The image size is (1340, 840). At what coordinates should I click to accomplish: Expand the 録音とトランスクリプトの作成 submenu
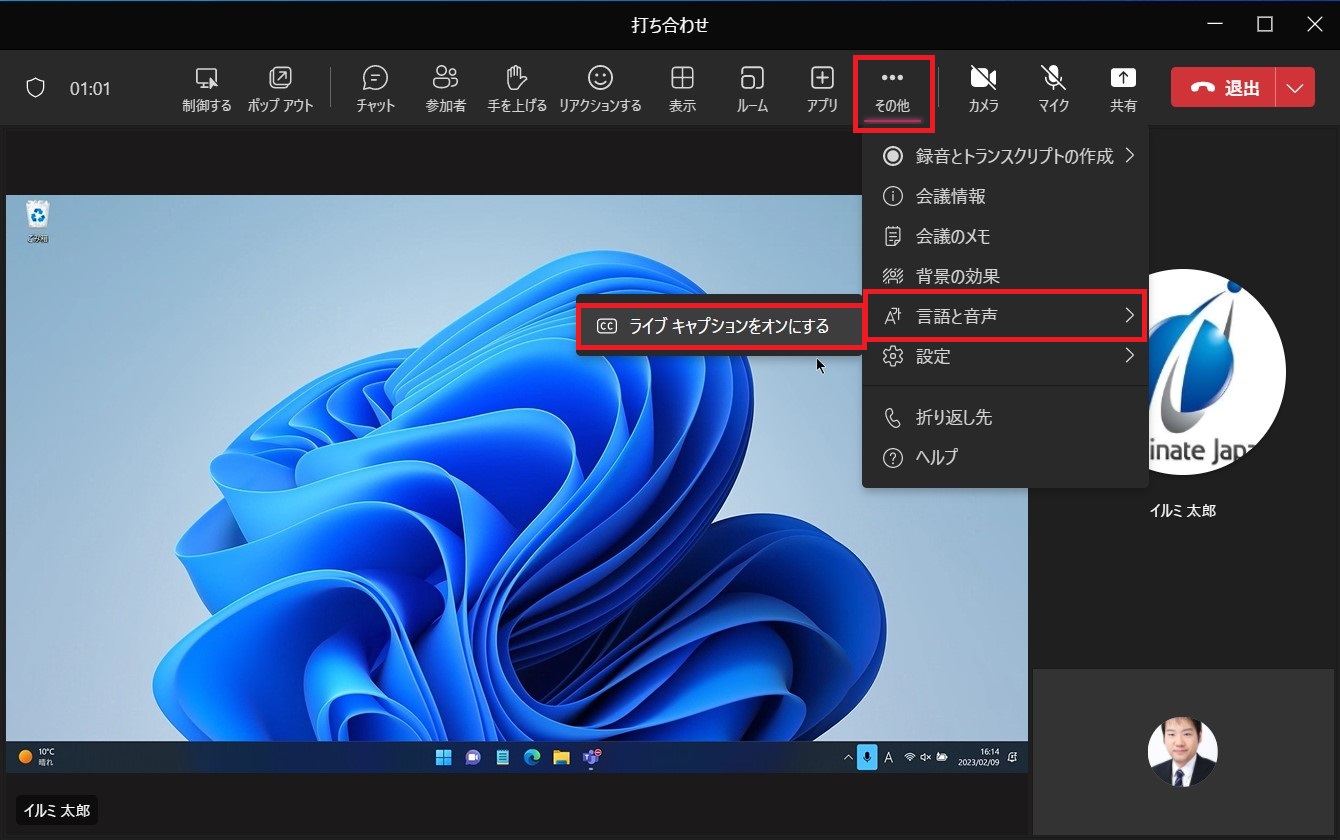pyautogui.click(x=1005, y=156)
